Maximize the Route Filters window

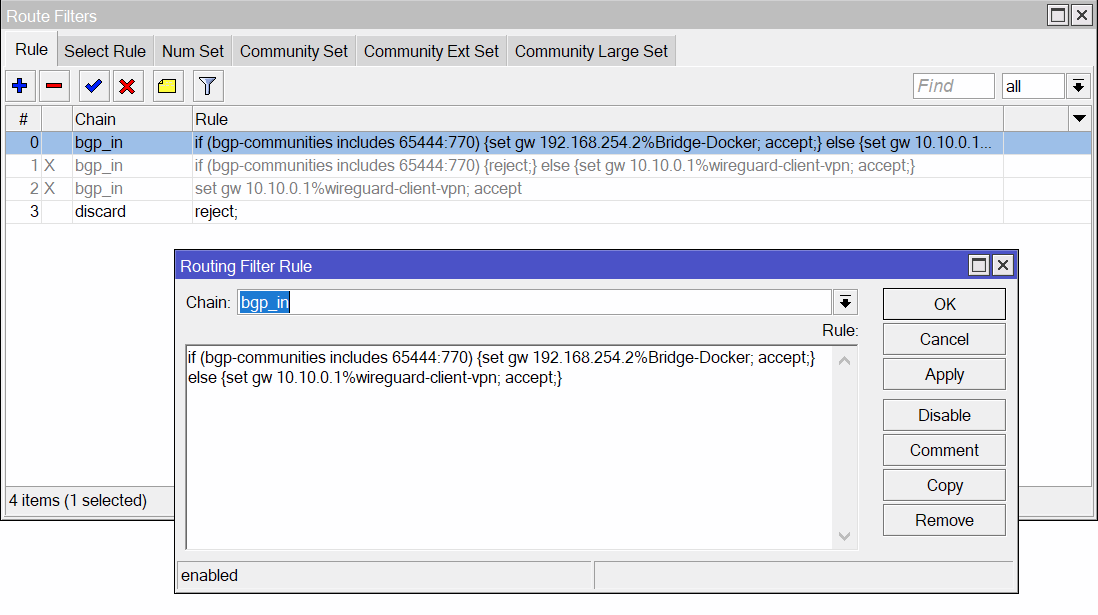click(x=1058, y=15)
